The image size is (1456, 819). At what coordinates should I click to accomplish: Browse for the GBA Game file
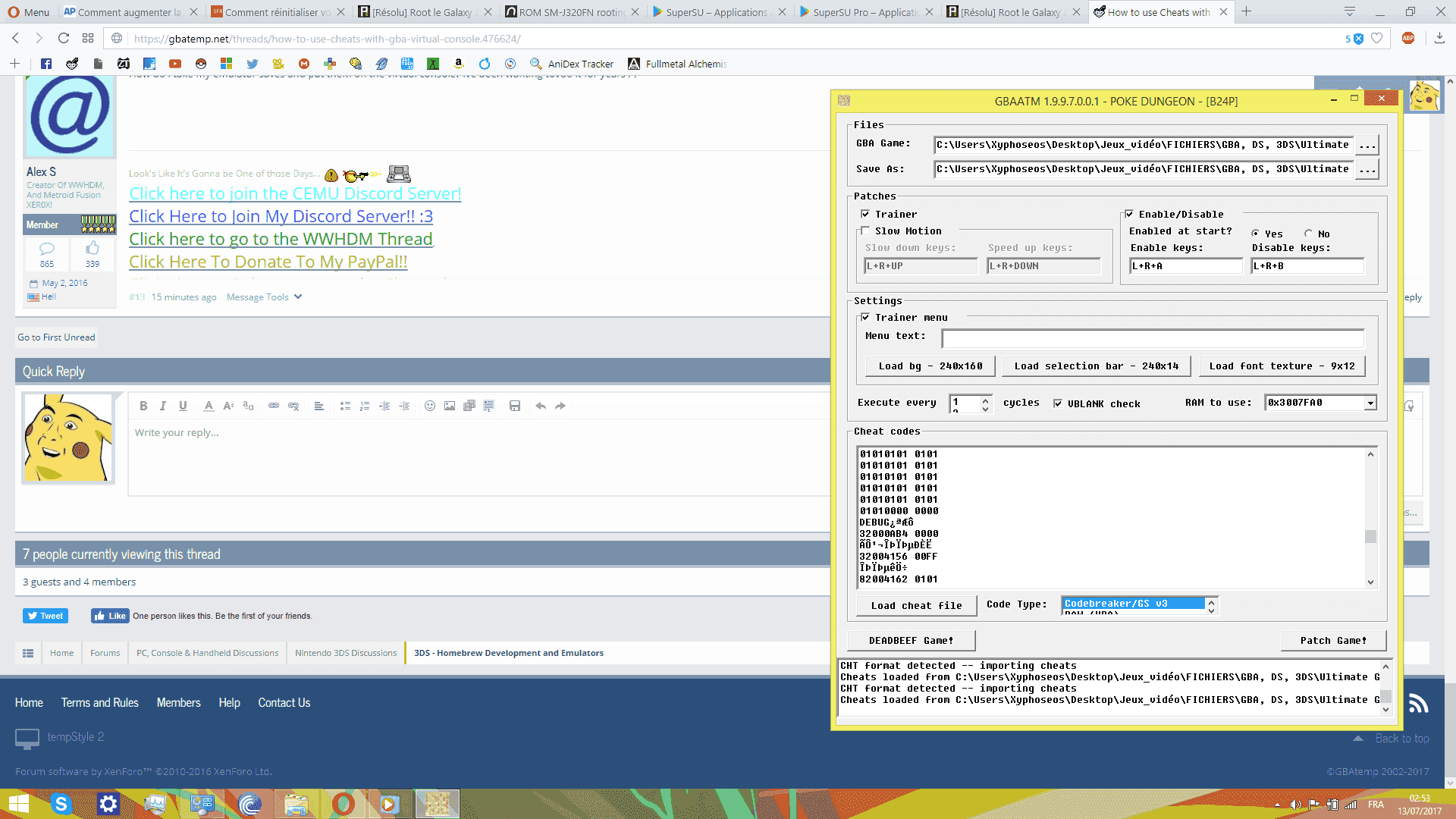coord(1367,145)
